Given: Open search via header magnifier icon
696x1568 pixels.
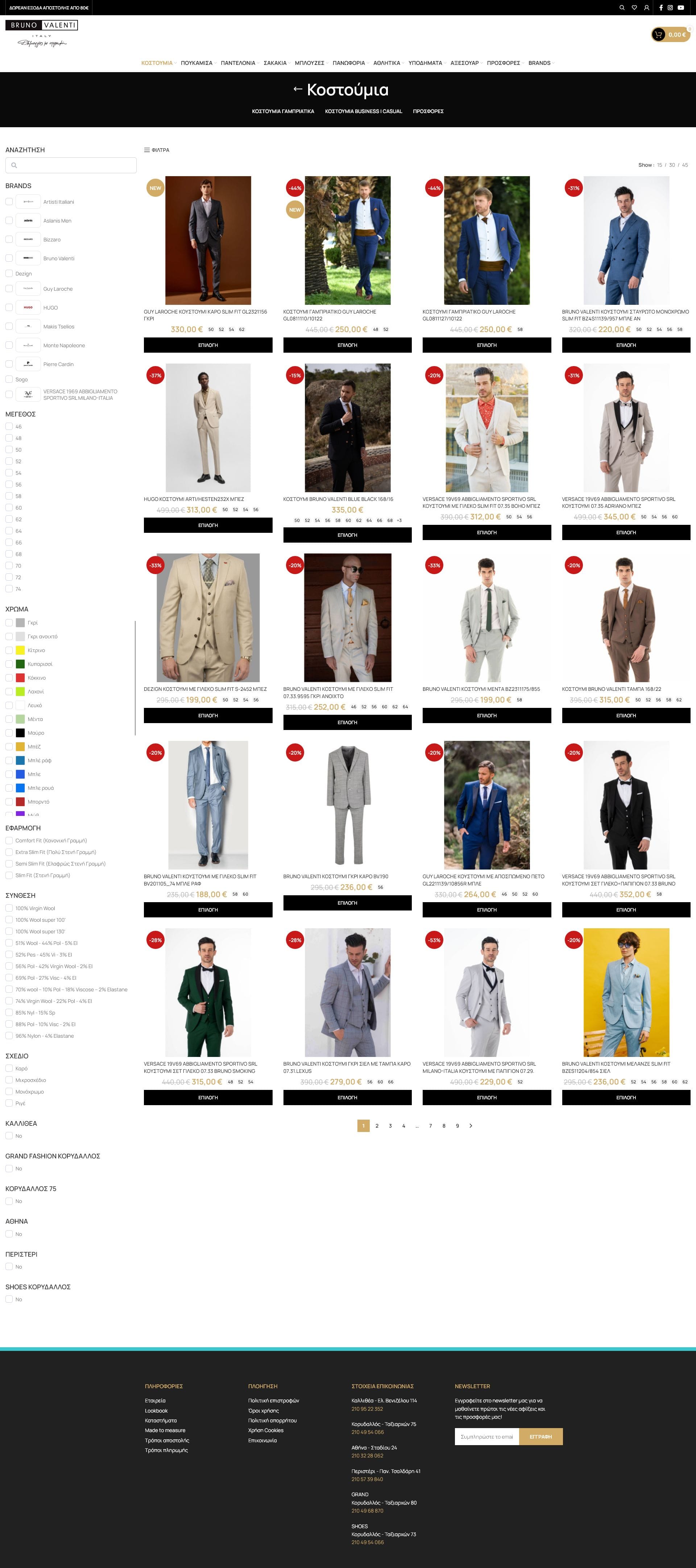Looking at the screenshot, I should [622, 8].
